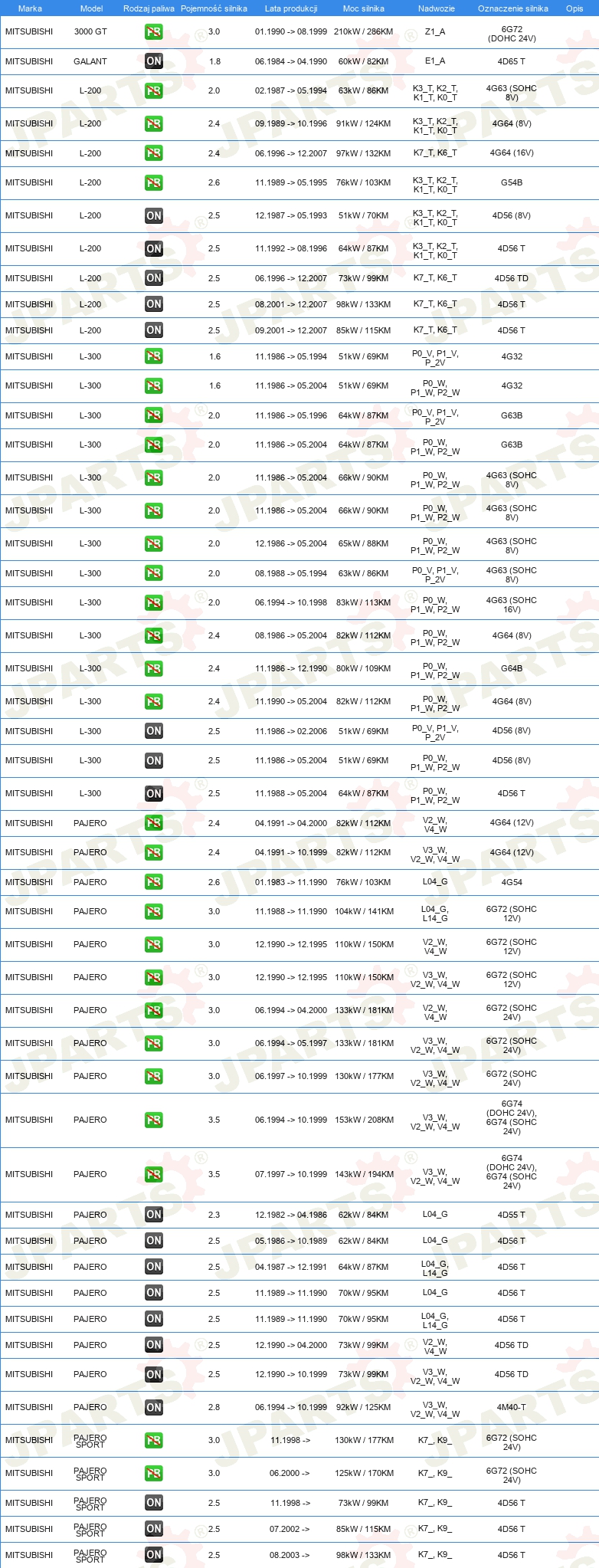Click the Lata produkcji column header
This screenshot has width=599, height=1568.
pos(291,8)
